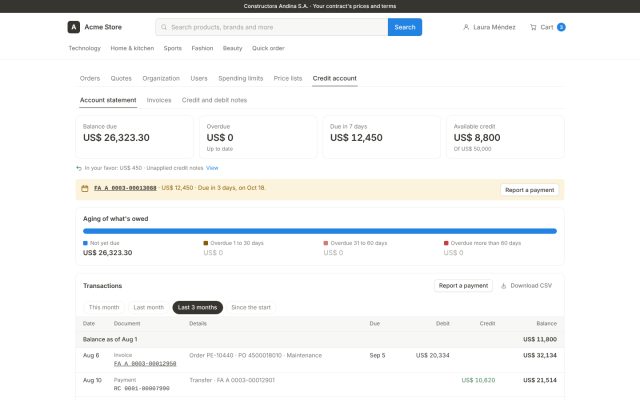The height and width of the screenshot is (400, 640).
Task: Click the Overdue US$ 0 card
Action: point(258,137)
